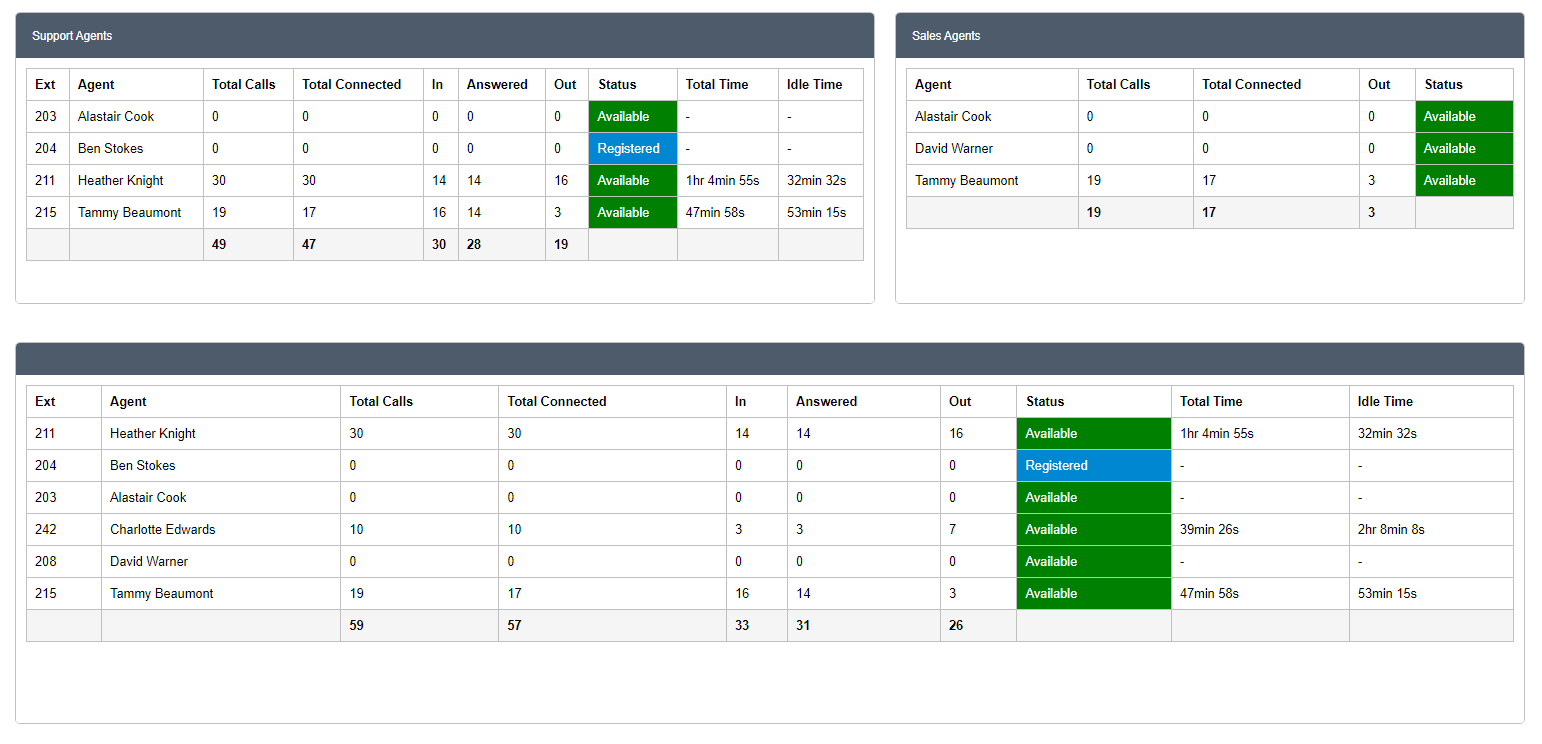Select Total Connected header in Support Agents table
This screenshot has width=1542, height=744.
point(352,85)
